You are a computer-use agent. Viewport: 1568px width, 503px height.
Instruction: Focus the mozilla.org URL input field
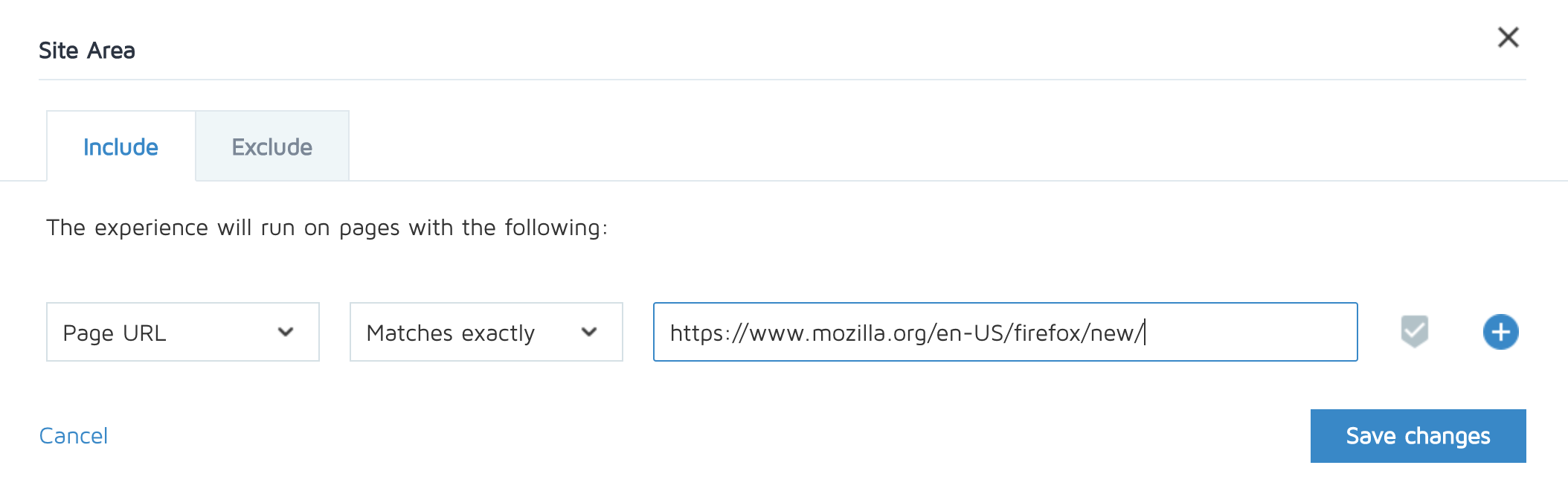pyautogui.click(x=1006, y=332)
